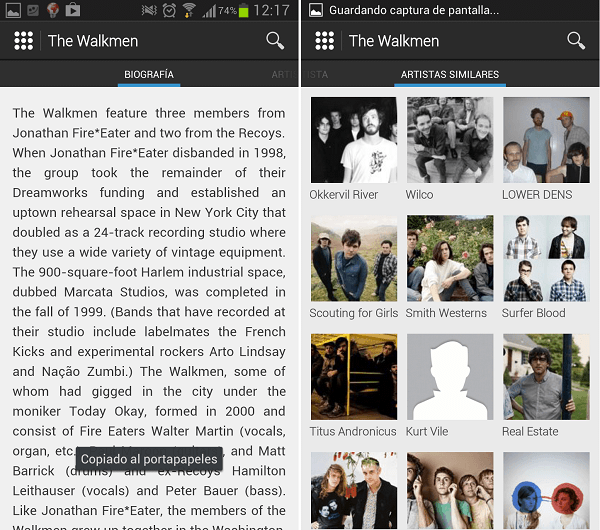Open Scouting for Girls artist photo

coord(354,258)
